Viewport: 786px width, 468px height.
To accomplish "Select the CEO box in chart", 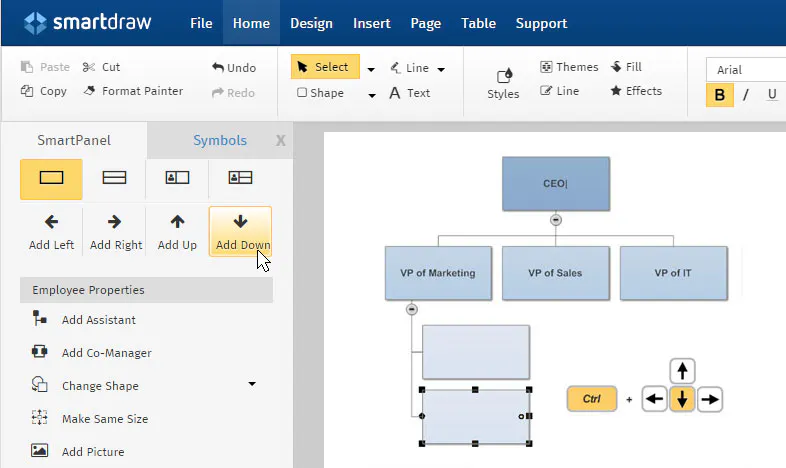I will point(556,183).
